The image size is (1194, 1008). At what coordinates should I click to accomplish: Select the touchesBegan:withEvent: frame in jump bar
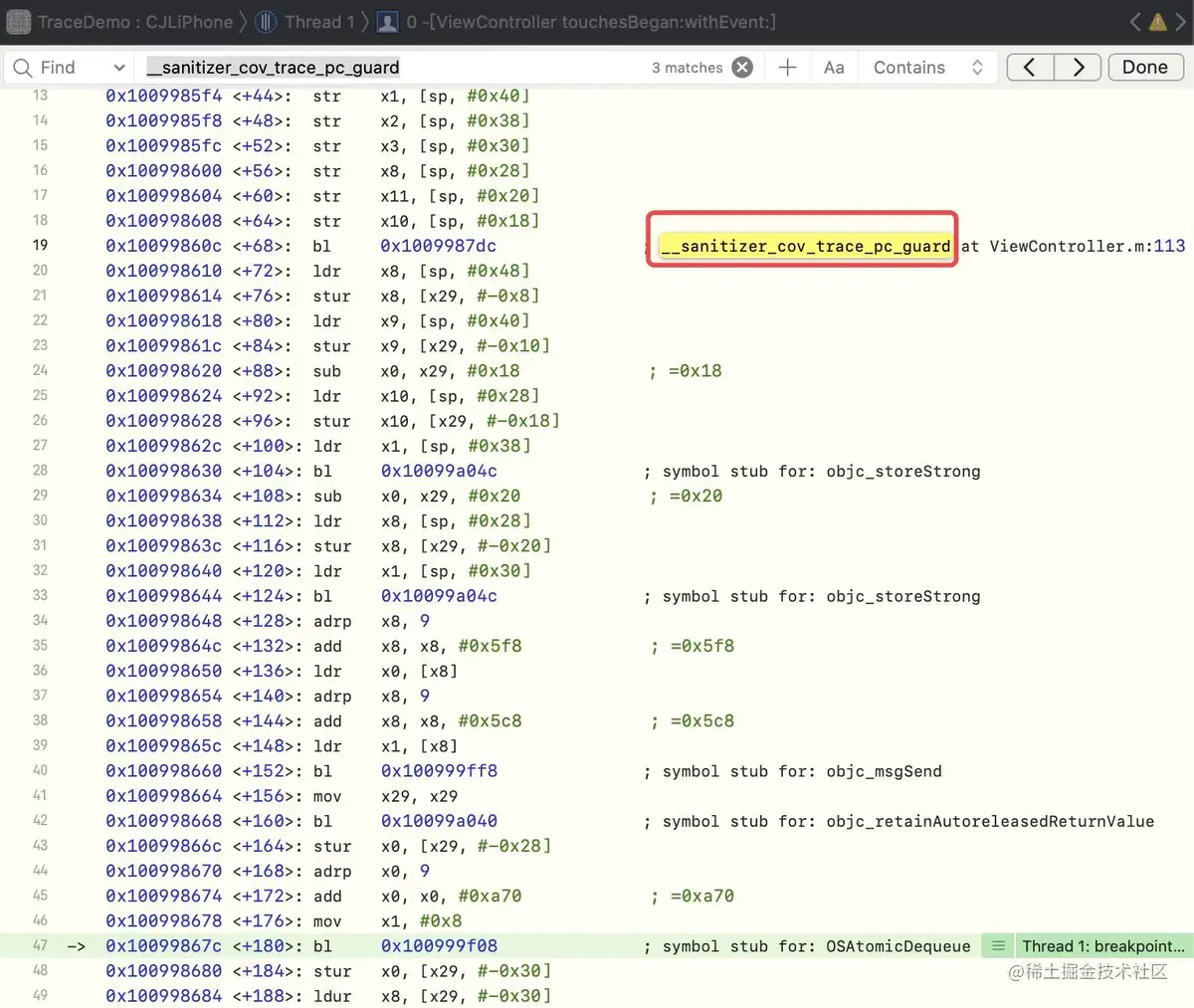tap(590, 21)
